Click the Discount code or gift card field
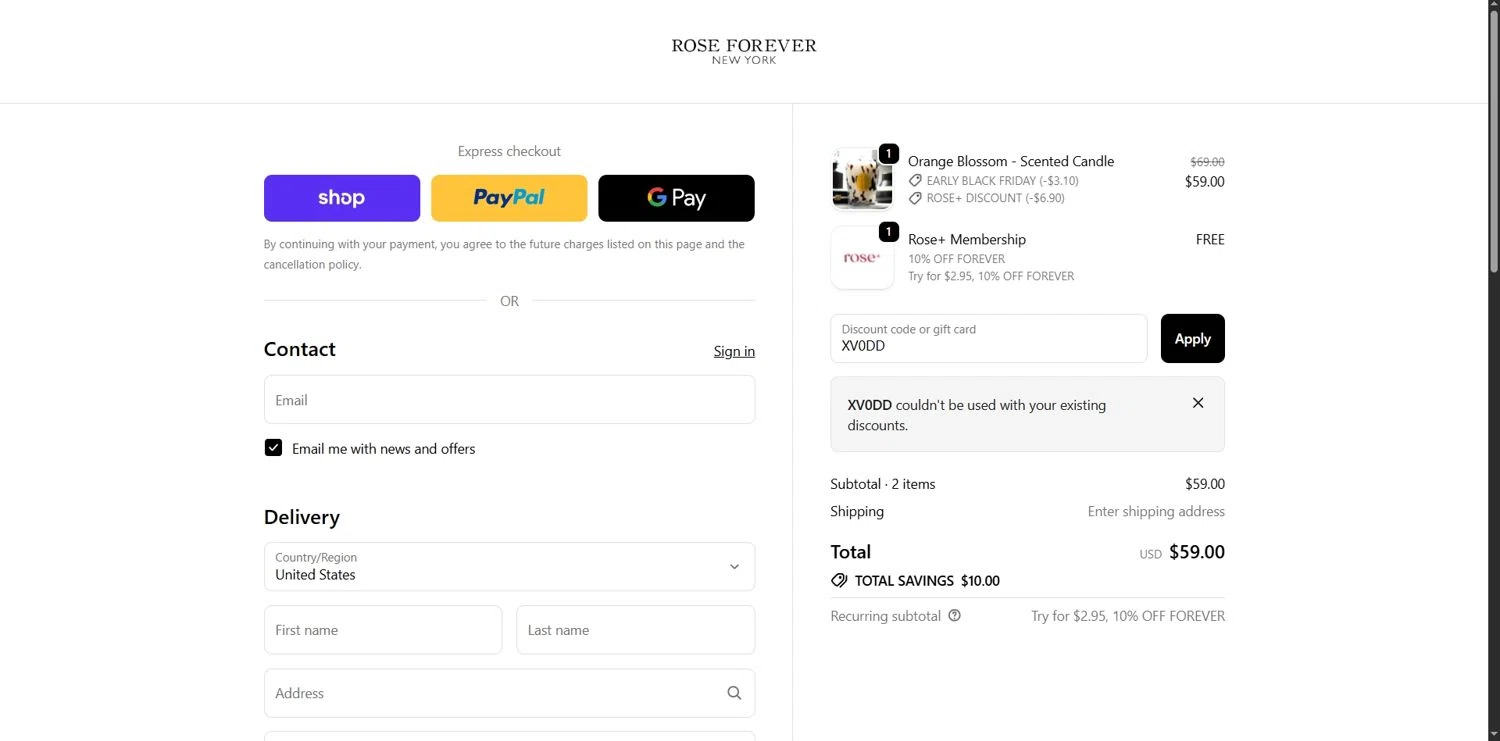The width and height of the screenshot is (1500, 741). (x=989, y=338)
